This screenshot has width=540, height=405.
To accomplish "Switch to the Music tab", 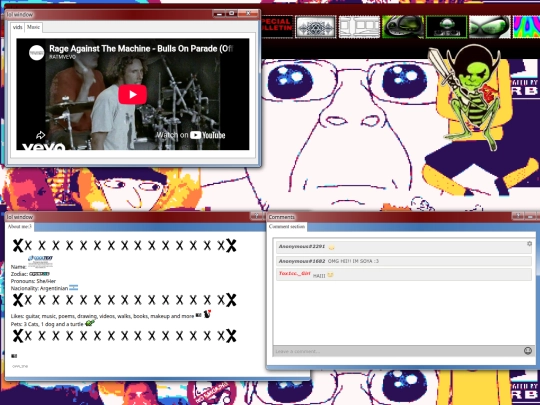I will point(33,27).
